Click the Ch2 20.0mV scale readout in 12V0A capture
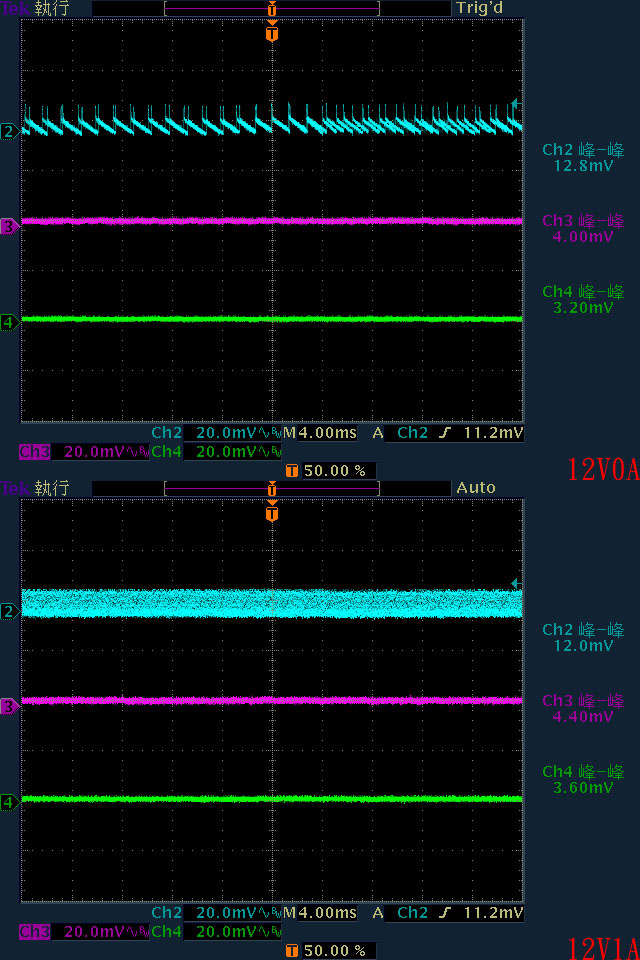The width and height of the screenshot is (640, 960). 217,433
